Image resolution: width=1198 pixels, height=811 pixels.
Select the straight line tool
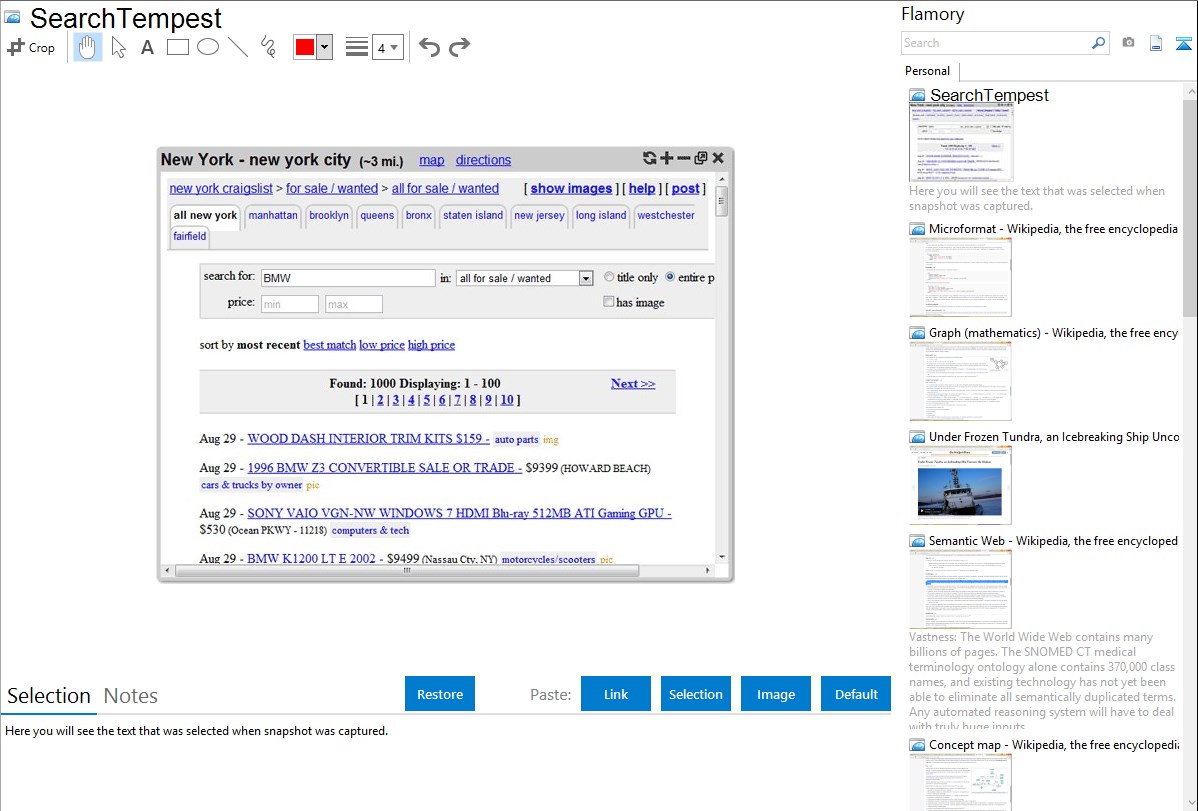pos(238,47)
